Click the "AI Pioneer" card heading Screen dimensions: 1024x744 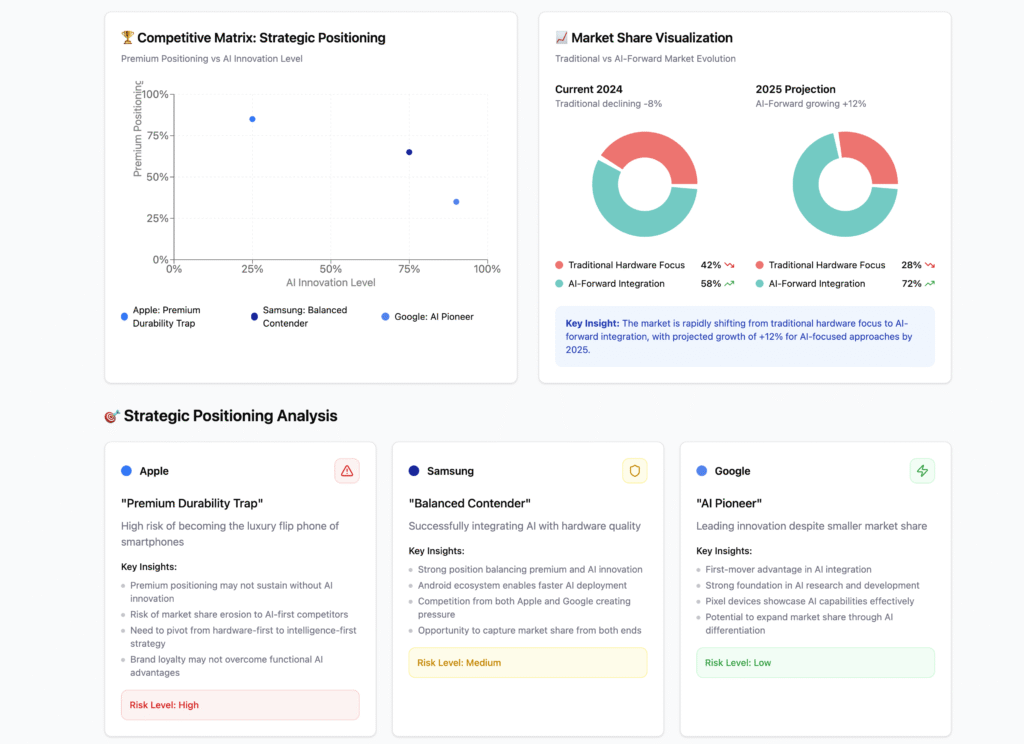pyautogui.click(x=729, y=504)
